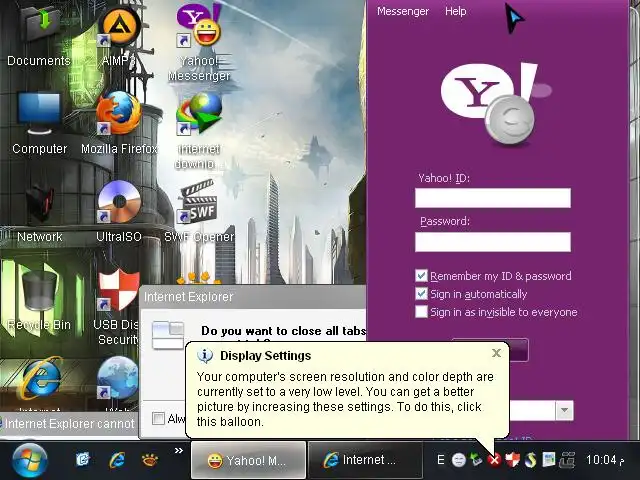
Task: Click the red shield tray icon
Action: (512, 460)
